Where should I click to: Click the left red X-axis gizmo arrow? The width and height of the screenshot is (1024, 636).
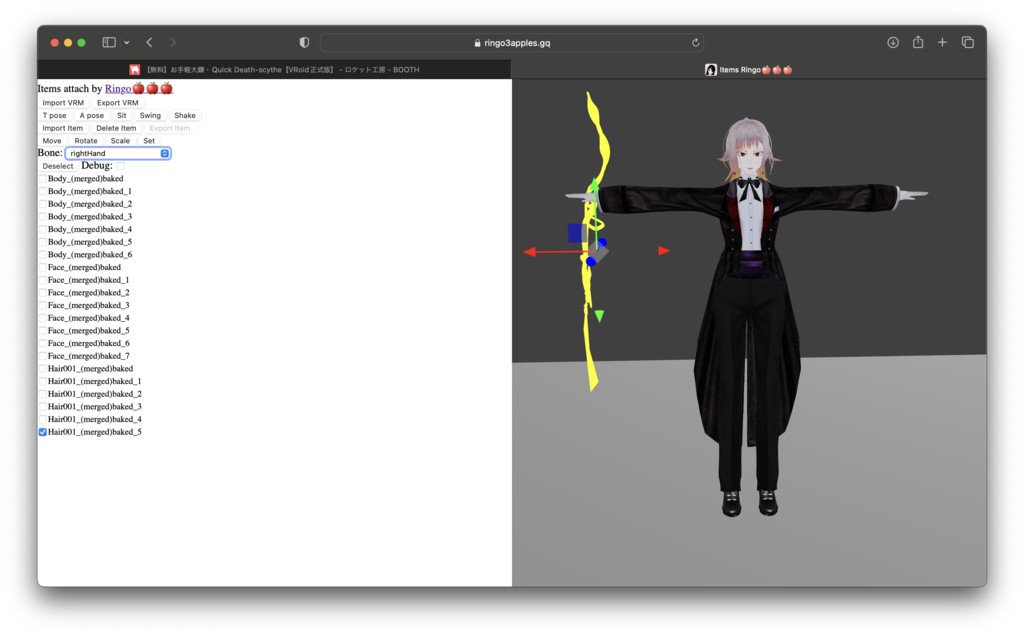click(x=530, y=251)
